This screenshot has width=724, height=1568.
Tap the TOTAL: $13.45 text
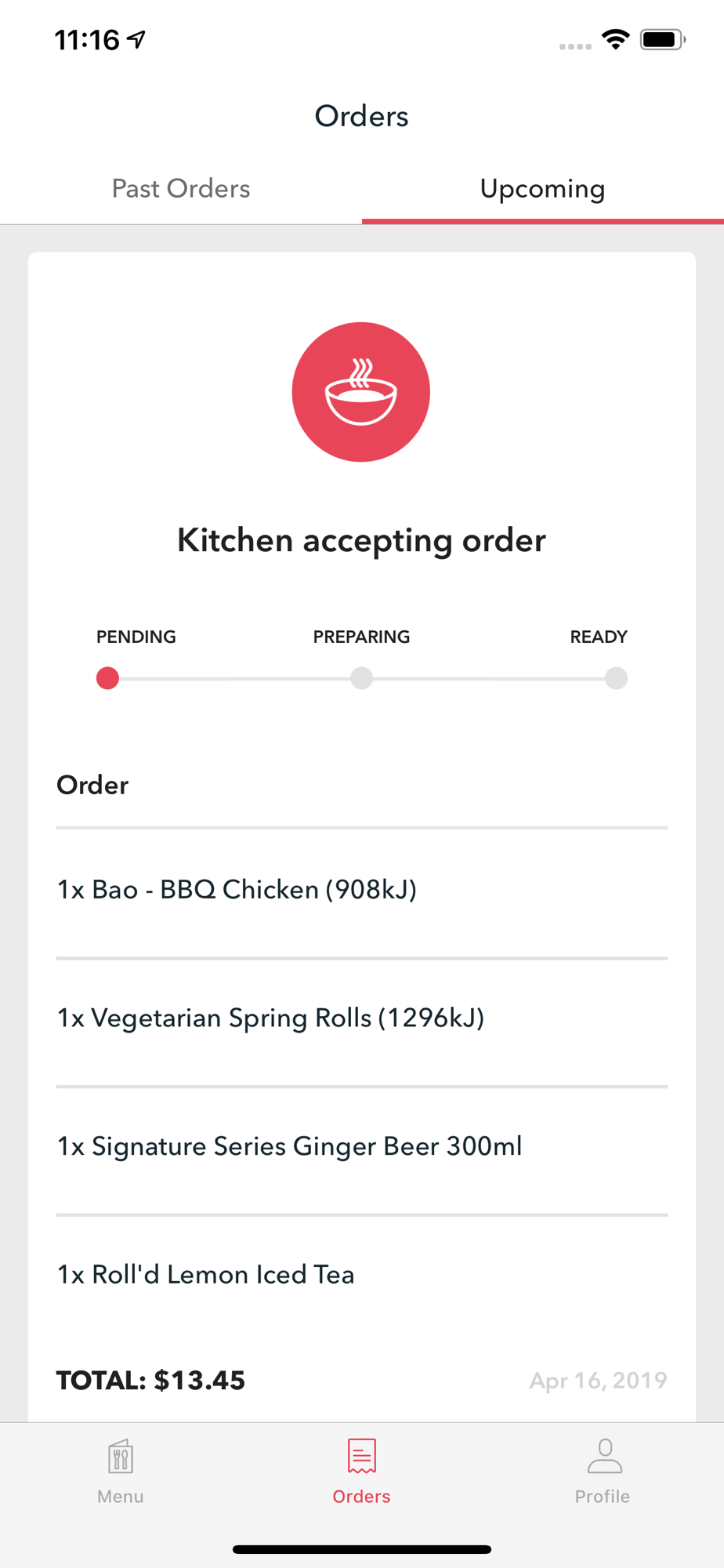(x=150, y=1381)
